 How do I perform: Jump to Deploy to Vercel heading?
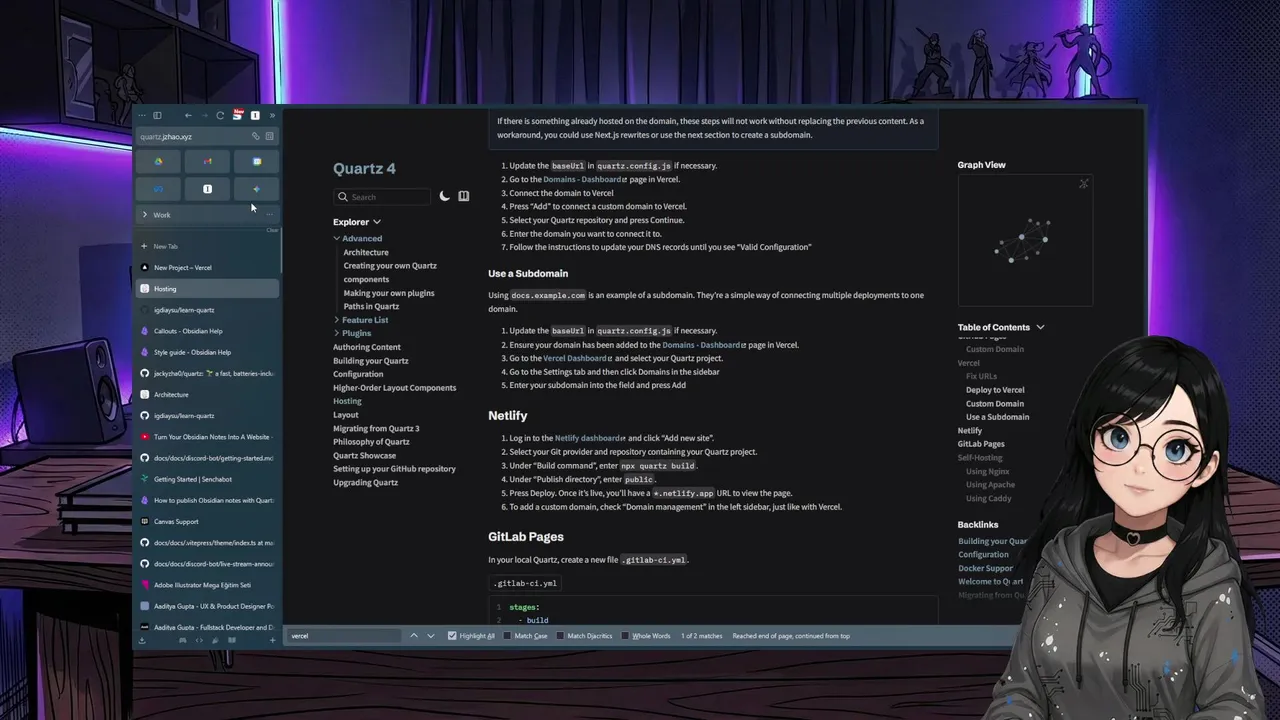[995, 390]
